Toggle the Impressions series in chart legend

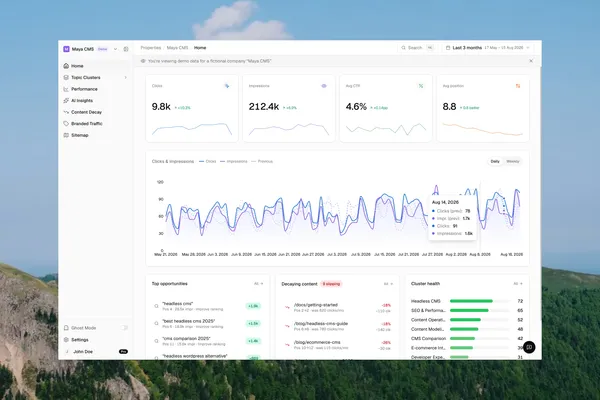pyautogui.click(x=234, y=162)
